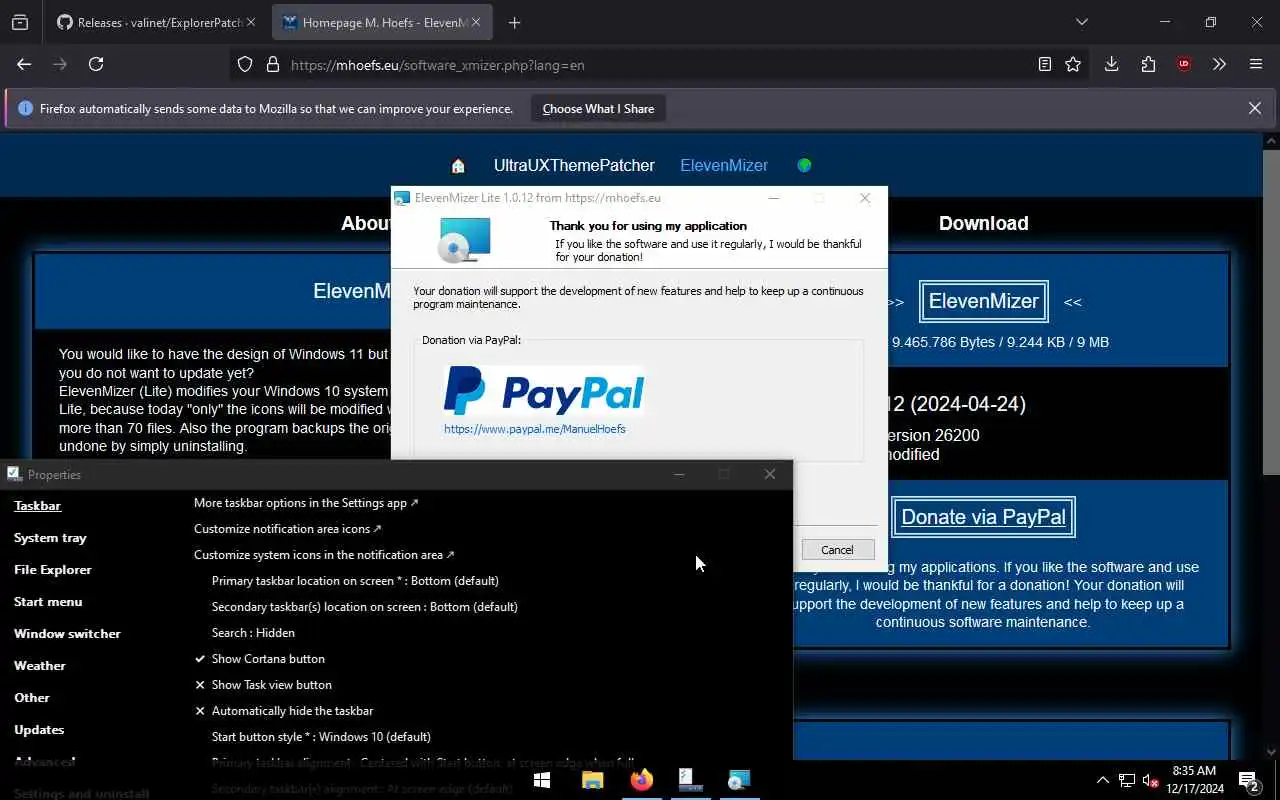The image size is (1280, 800).
Task: Click the taskbar clock showing 8:35 AM
Action: tap(1194, 780)
